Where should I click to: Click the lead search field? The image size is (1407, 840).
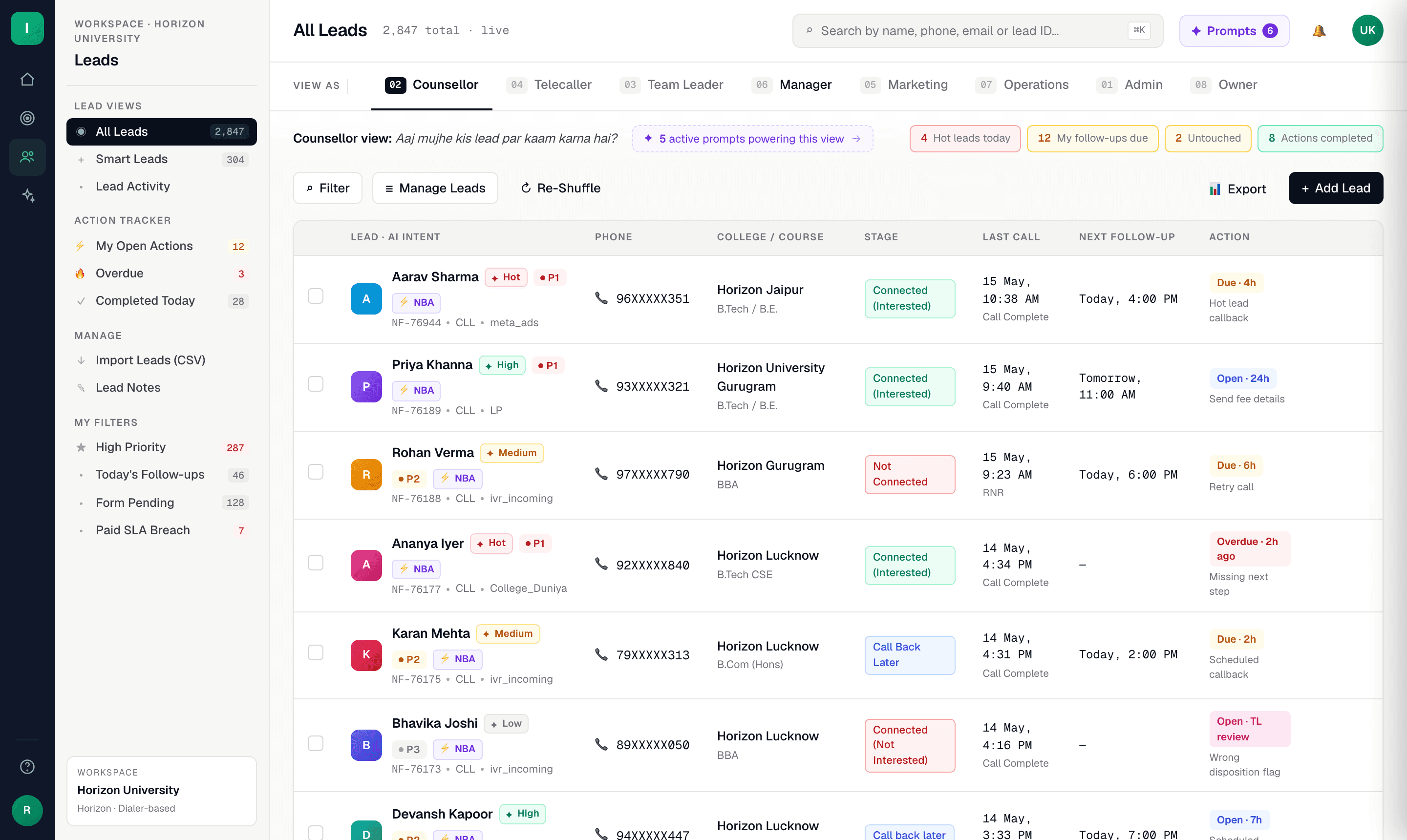click(x=977, y=31)
